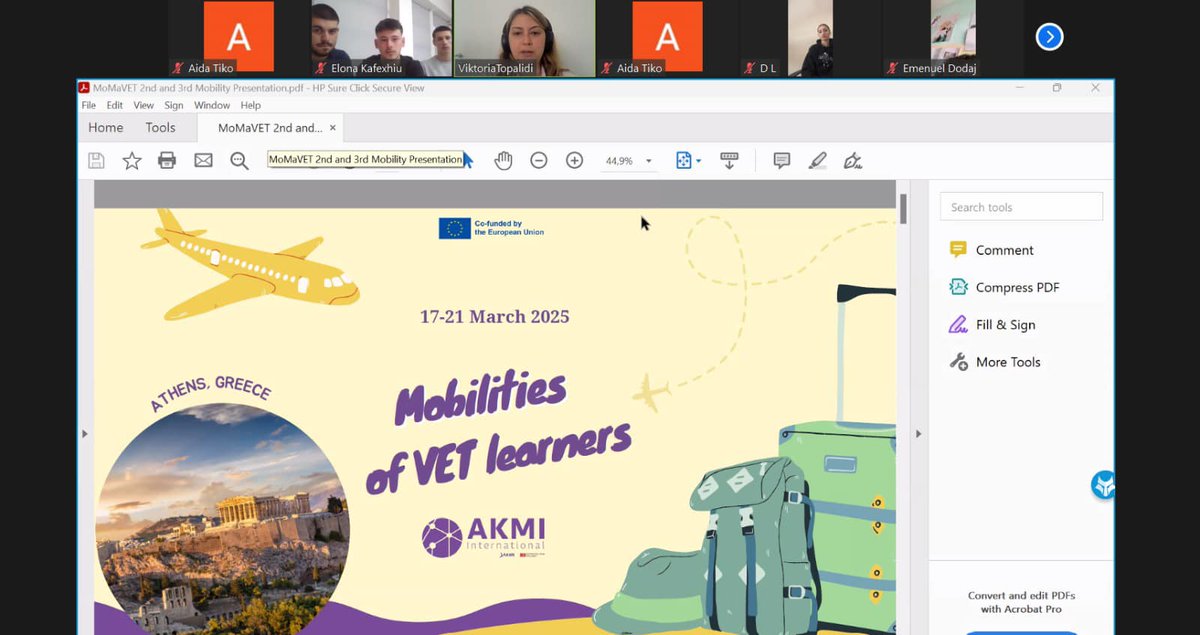Image resolution: width=1200 pixels, height=635 pixels.
Task: Restore the PDF viewer window size
Action: [x=1057, y=88]
